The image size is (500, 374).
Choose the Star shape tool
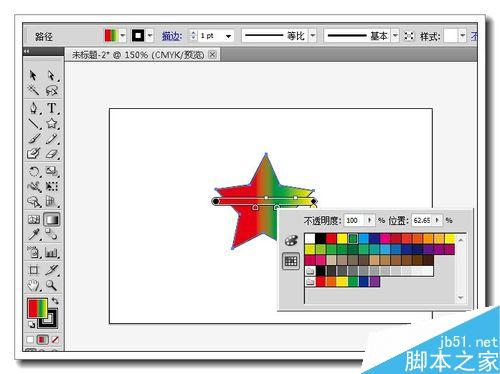[x=52, y=123]
